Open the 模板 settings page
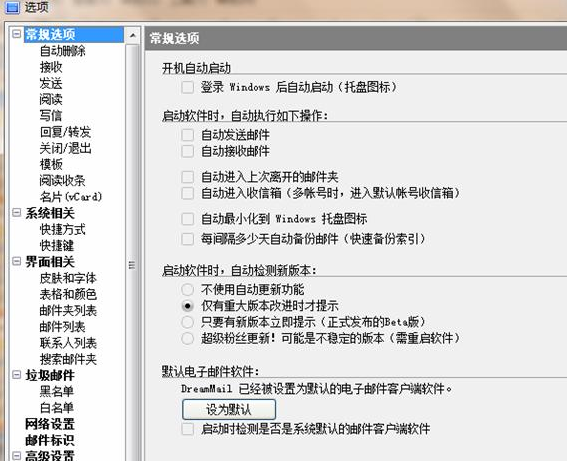567x461 pixels. pyautogui.click(x=51, y=165)
